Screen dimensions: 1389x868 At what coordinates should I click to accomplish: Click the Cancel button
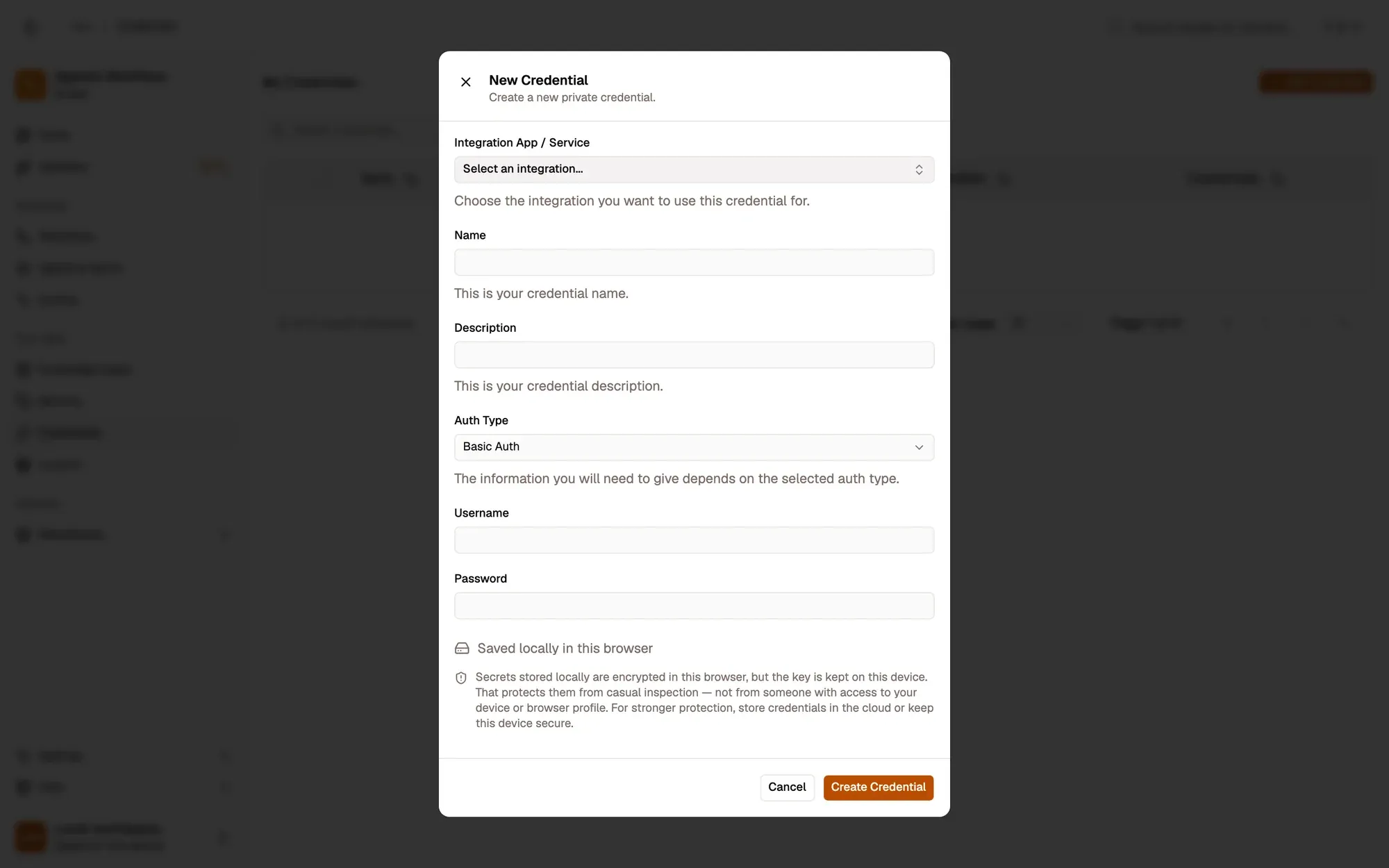coord(787,787)
